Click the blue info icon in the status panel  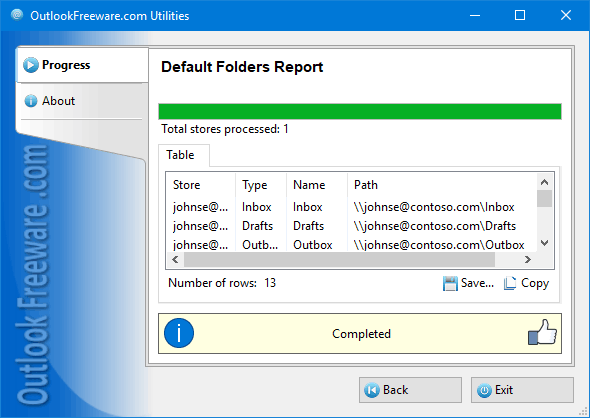[x=179, y=333]
